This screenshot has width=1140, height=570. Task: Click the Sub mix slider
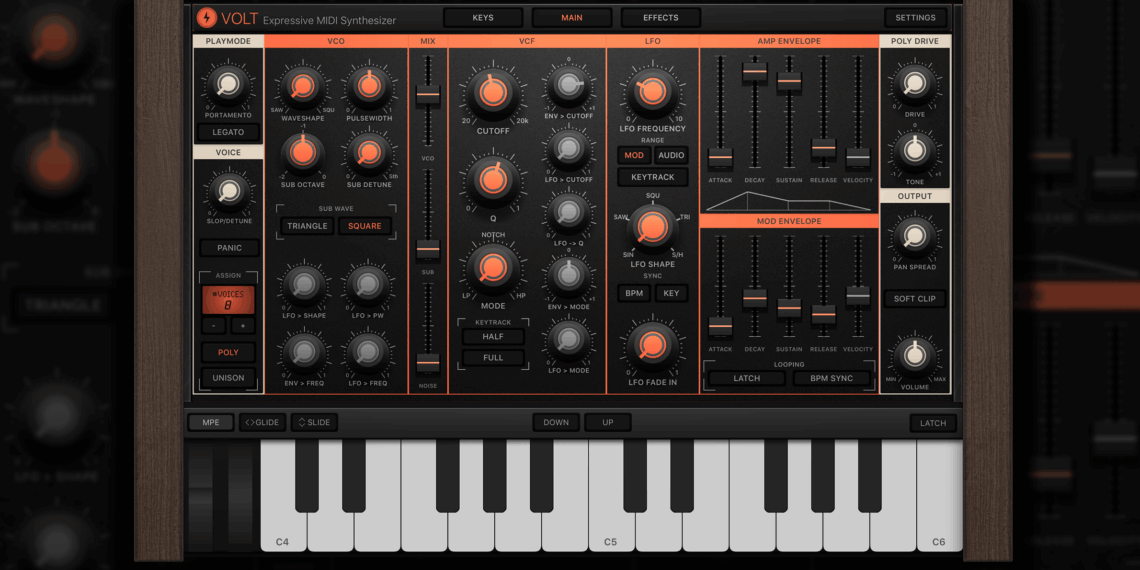[x=428, y=249]
